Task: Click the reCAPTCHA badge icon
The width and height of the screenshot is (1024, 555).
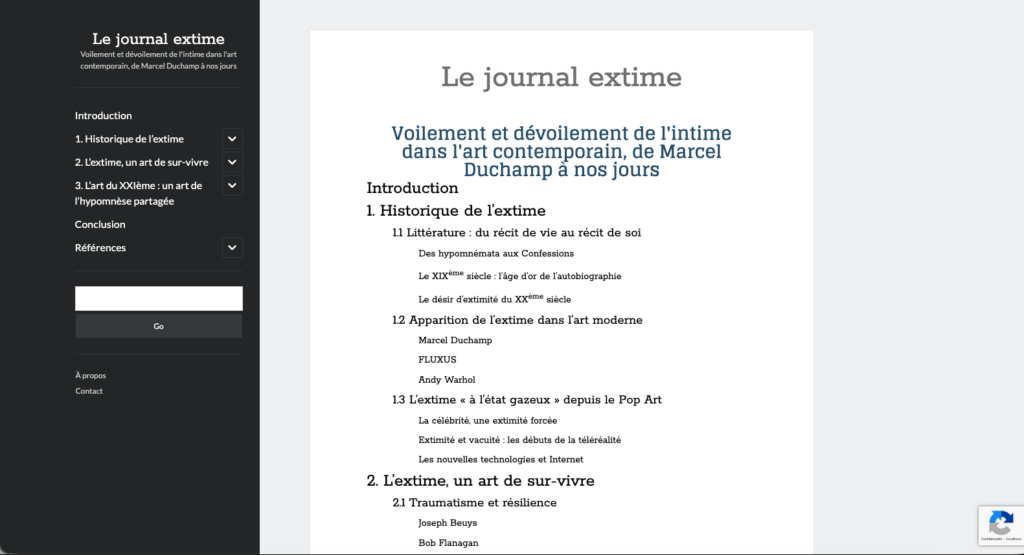Action: 1000,522
